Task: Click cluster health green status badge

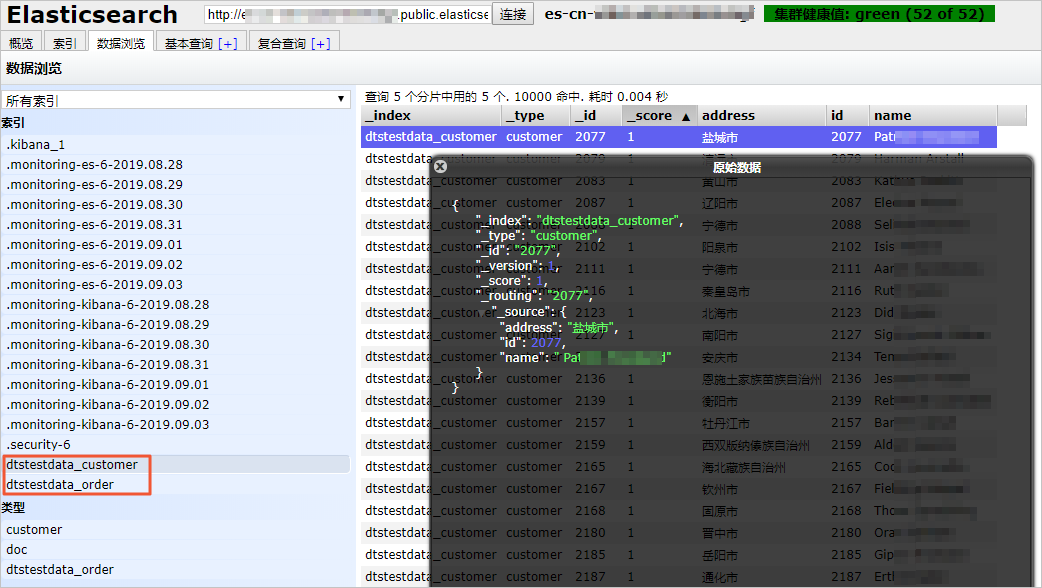Action: click(879, 14)
